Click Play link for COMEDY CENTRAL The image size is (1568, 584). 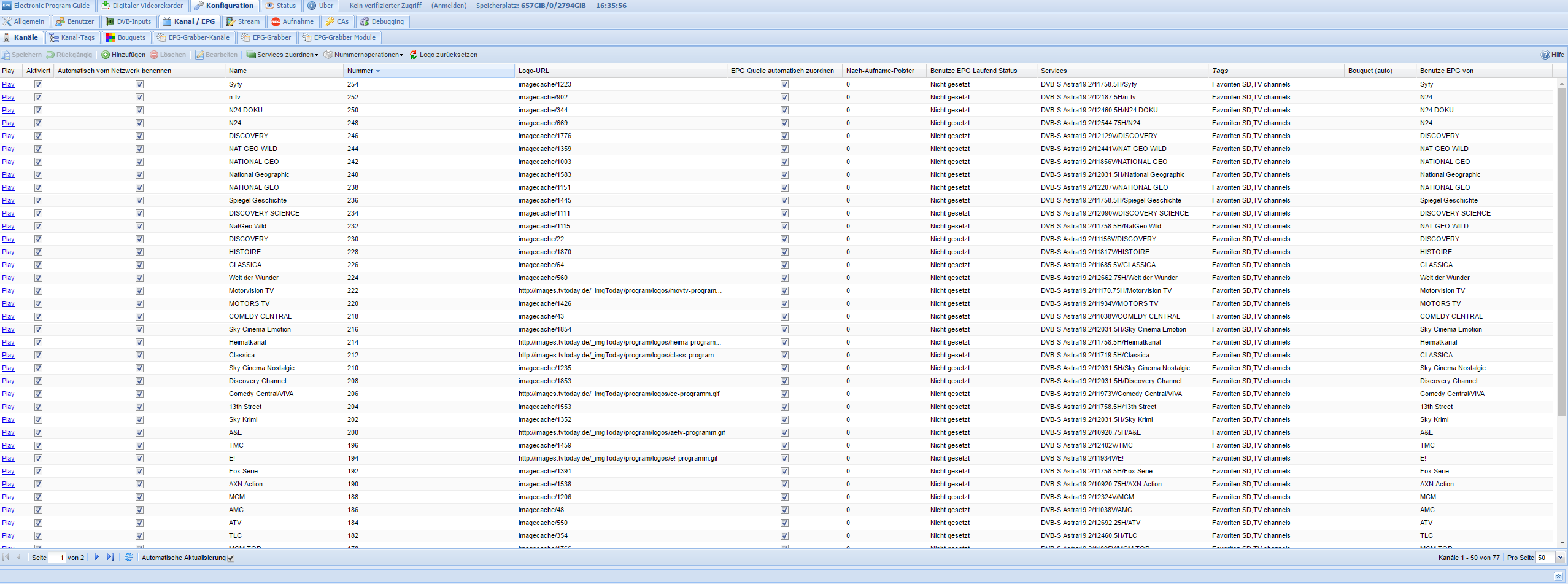8,316
